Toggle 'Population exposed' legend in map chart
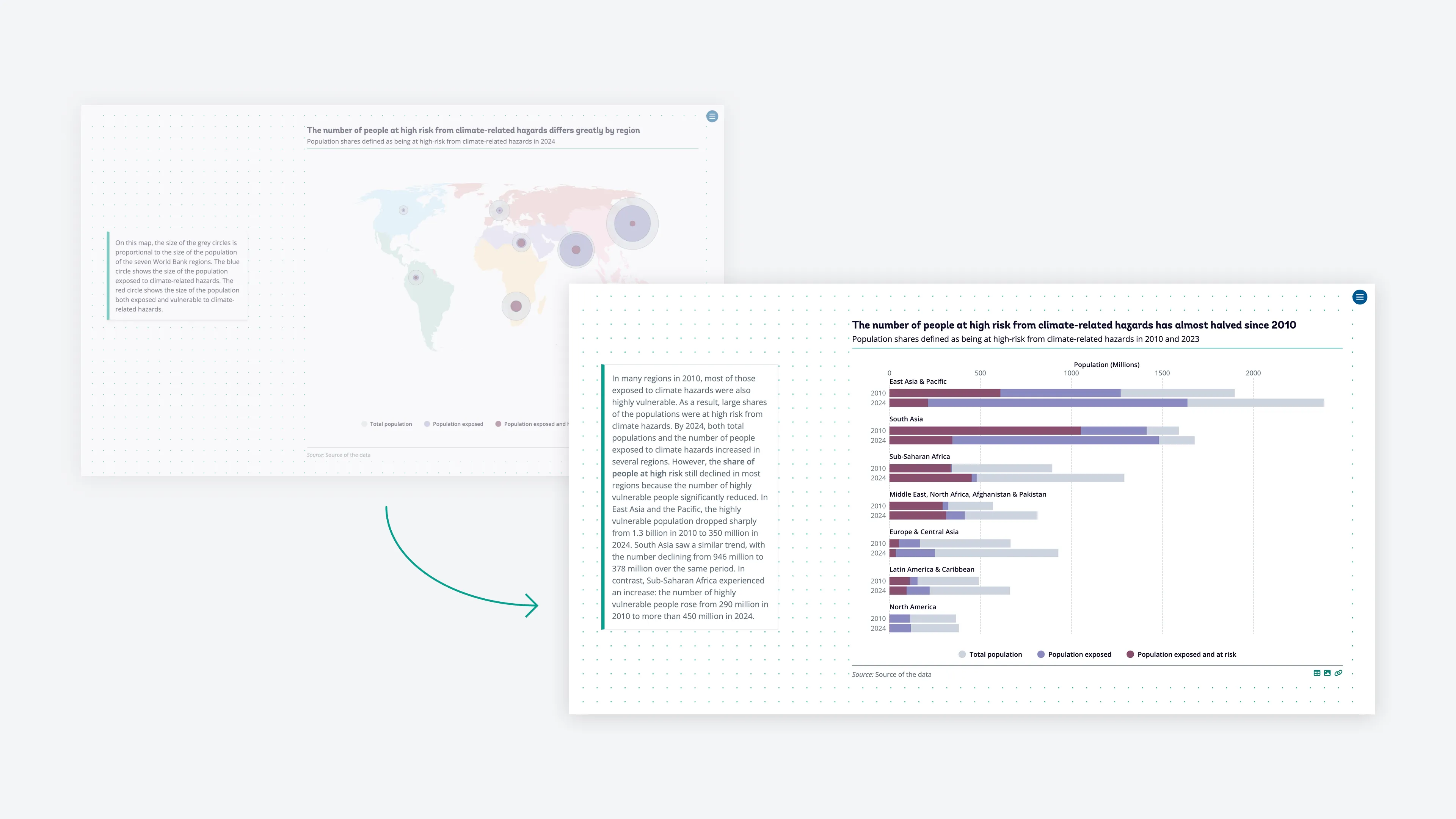The image size is (1456, 819). click(x=453, y=424)
